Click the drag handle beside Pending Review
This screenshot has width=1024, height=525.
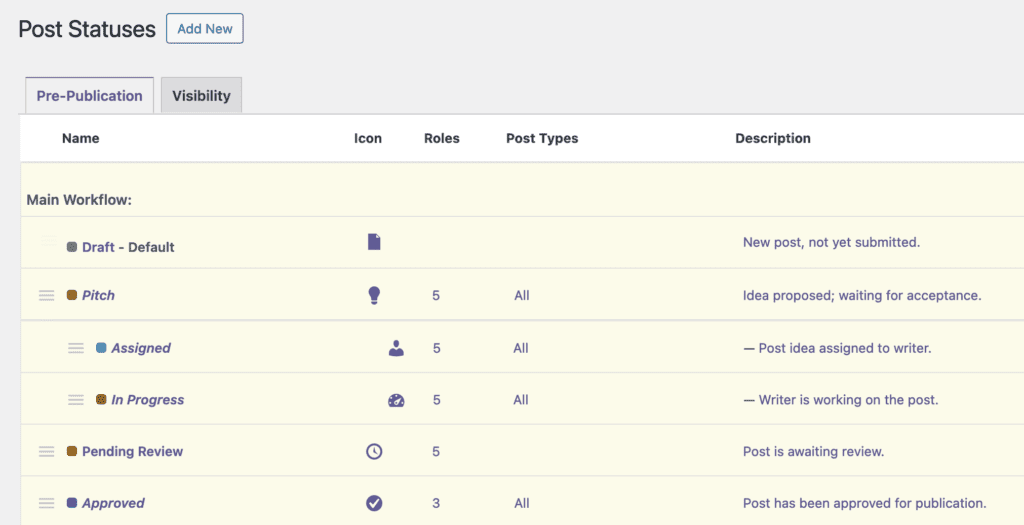(46, 451)
